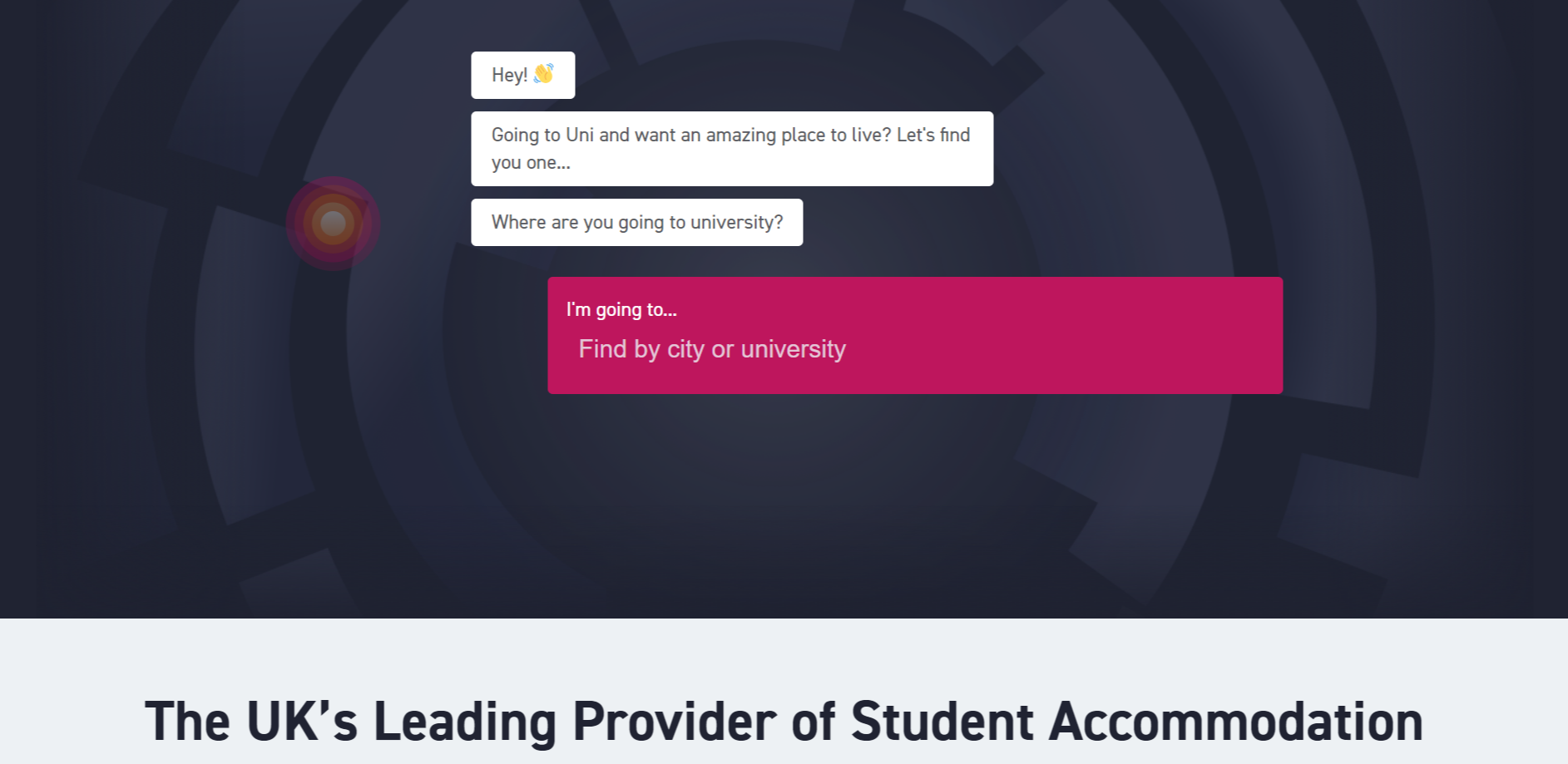
Task: Click the word "The" starting the heading
Action: pyautogui.click(x=187, y=721)
